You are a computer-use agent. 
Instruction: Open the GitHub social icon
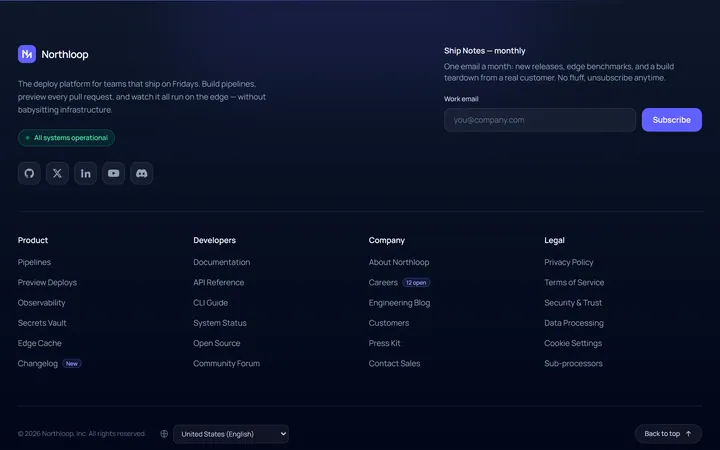29,173
